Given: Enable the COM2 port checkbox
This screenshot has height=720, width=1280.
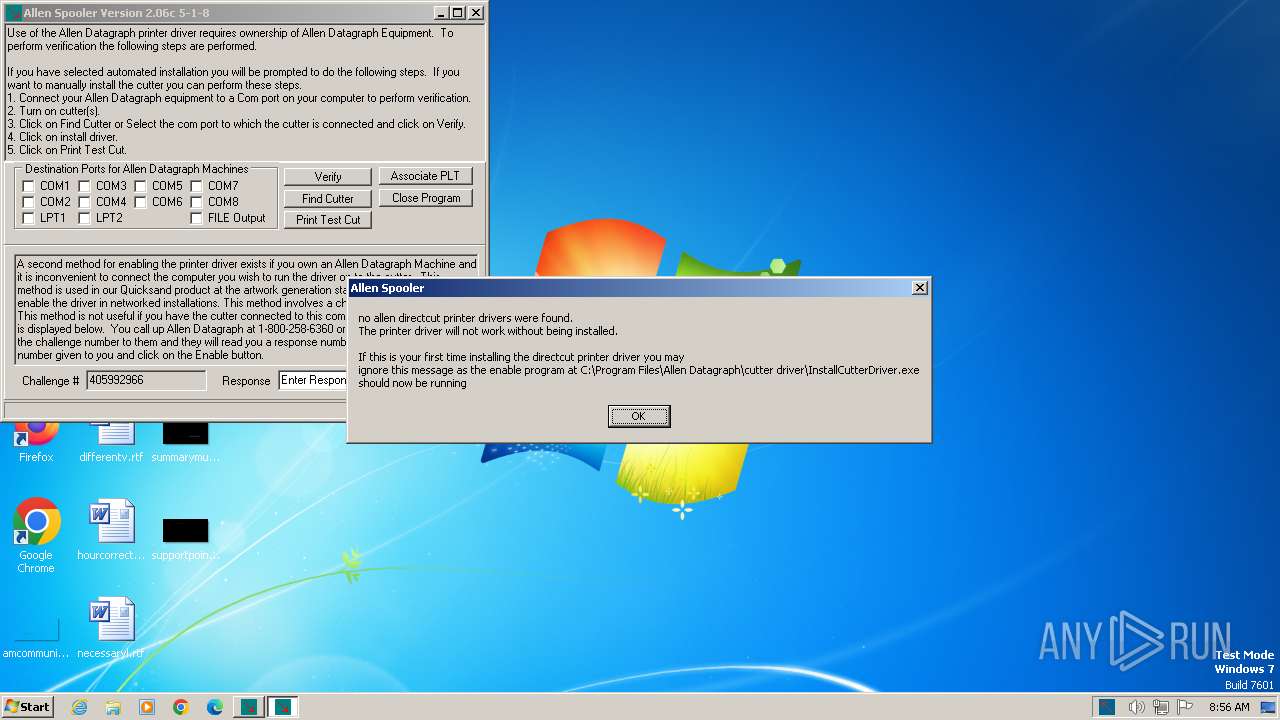Looking at the screenshot, I should click(x=28, y=202).
